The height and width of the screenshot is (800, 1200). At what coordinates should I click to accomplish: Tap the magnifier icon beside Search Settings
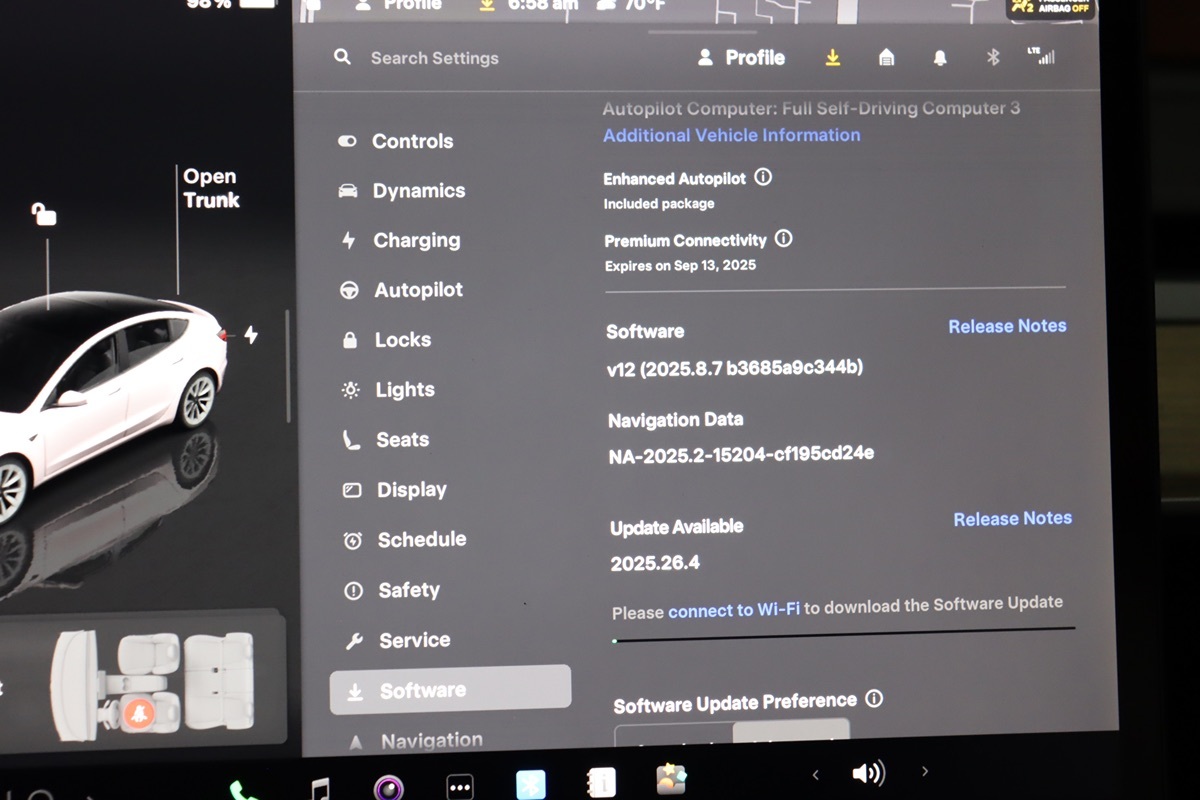(x=343, y=58)
